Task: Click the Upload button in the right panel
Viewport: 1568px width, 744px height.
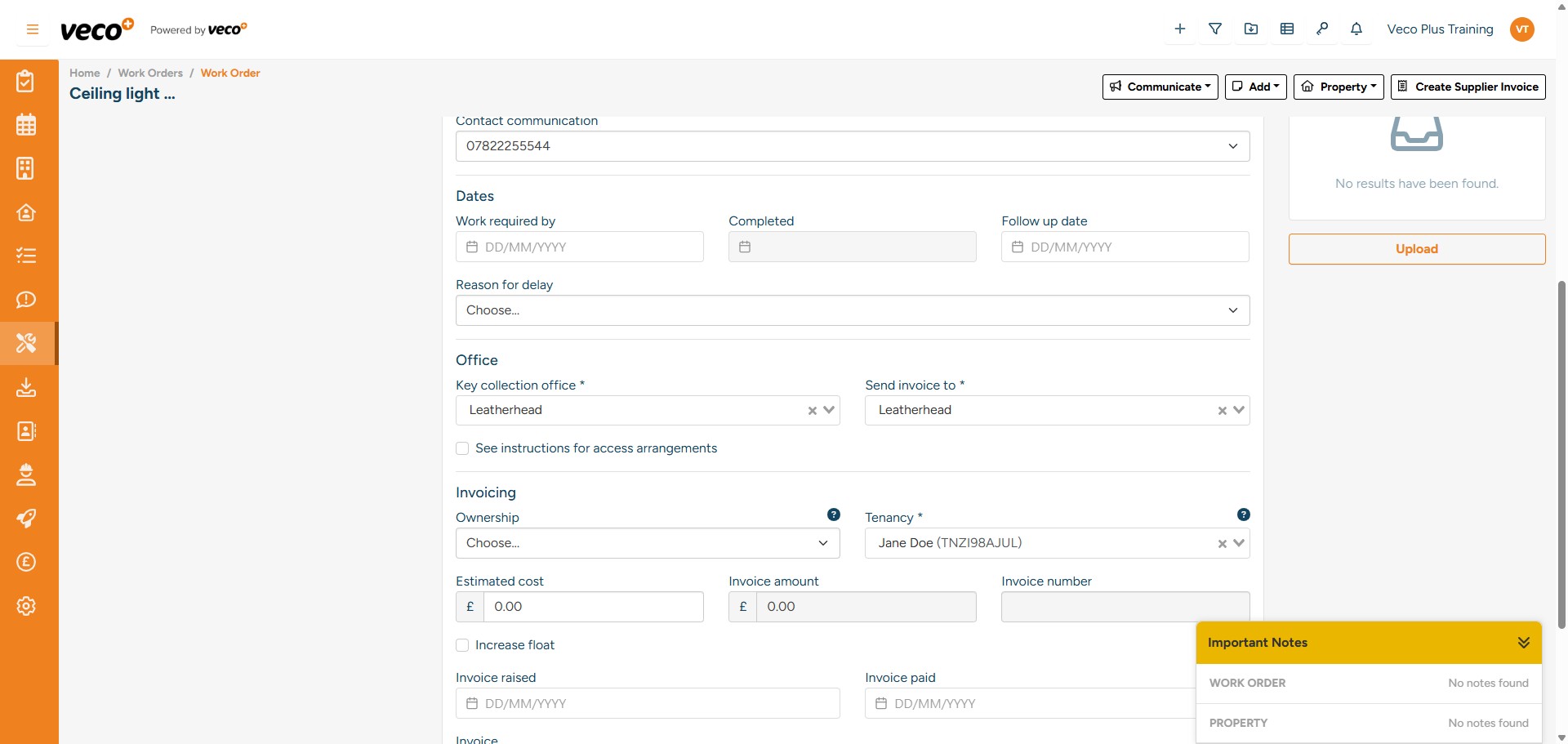Action: (x=1417, y=248)
